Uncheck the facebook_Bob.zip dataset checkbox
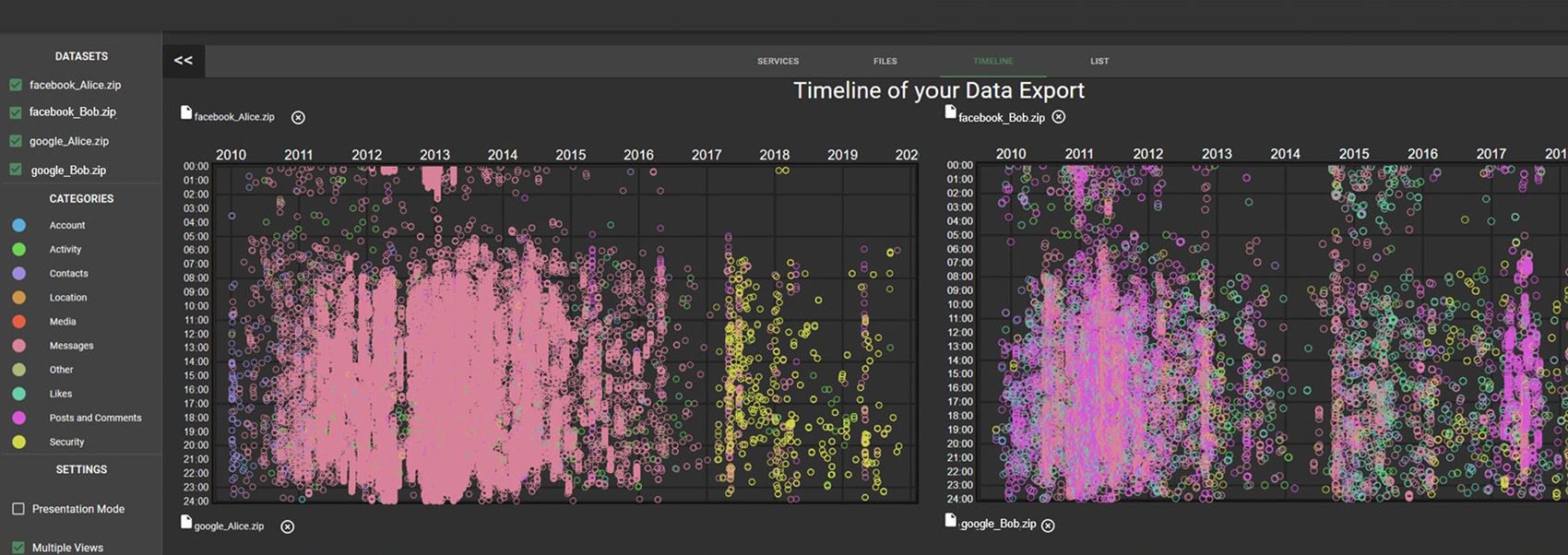Screen dimensions: 1568x555 point(16,112)
